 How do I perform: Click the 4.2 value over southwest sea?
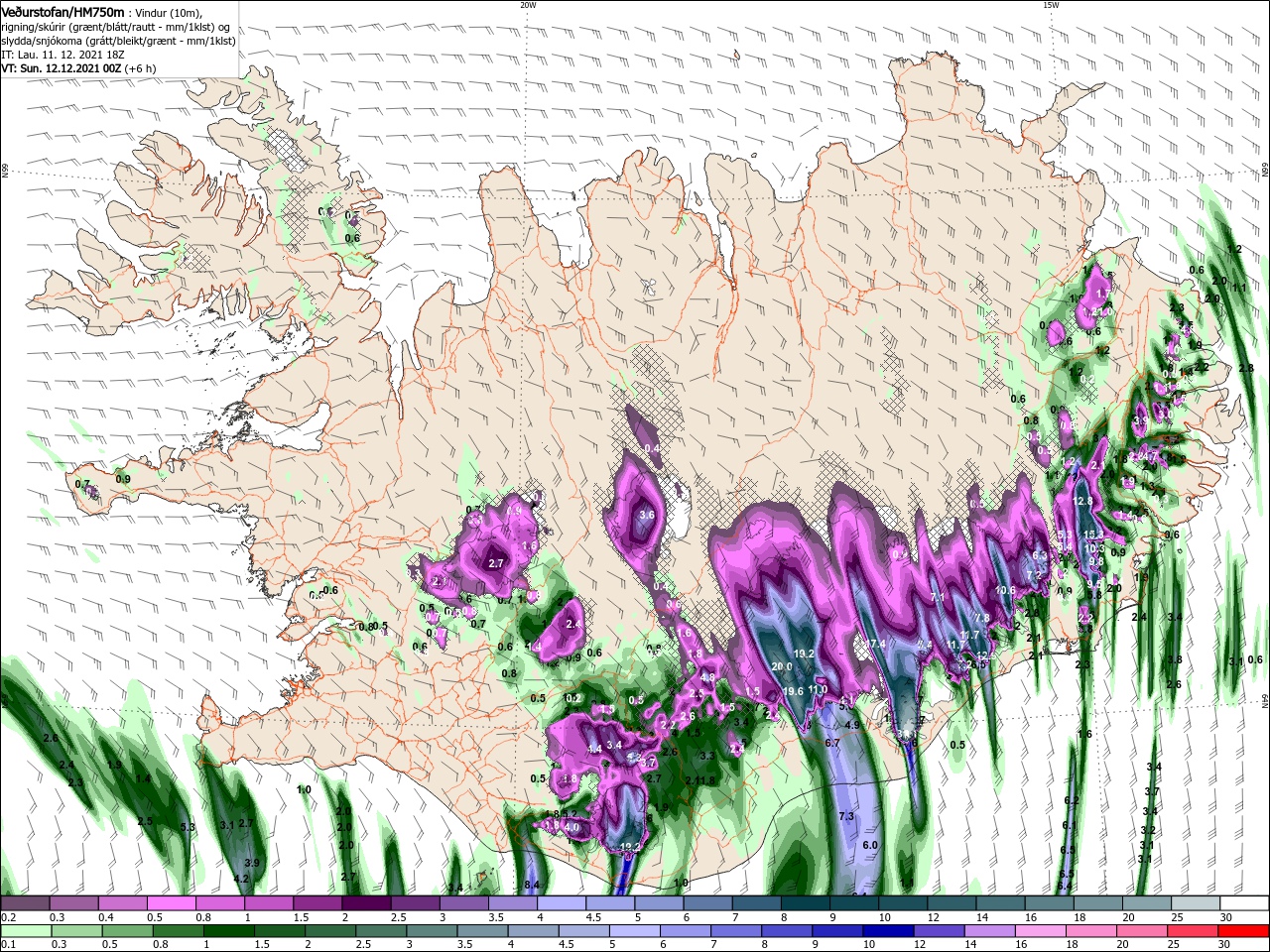pyautogui.click(x=241, y=879)
